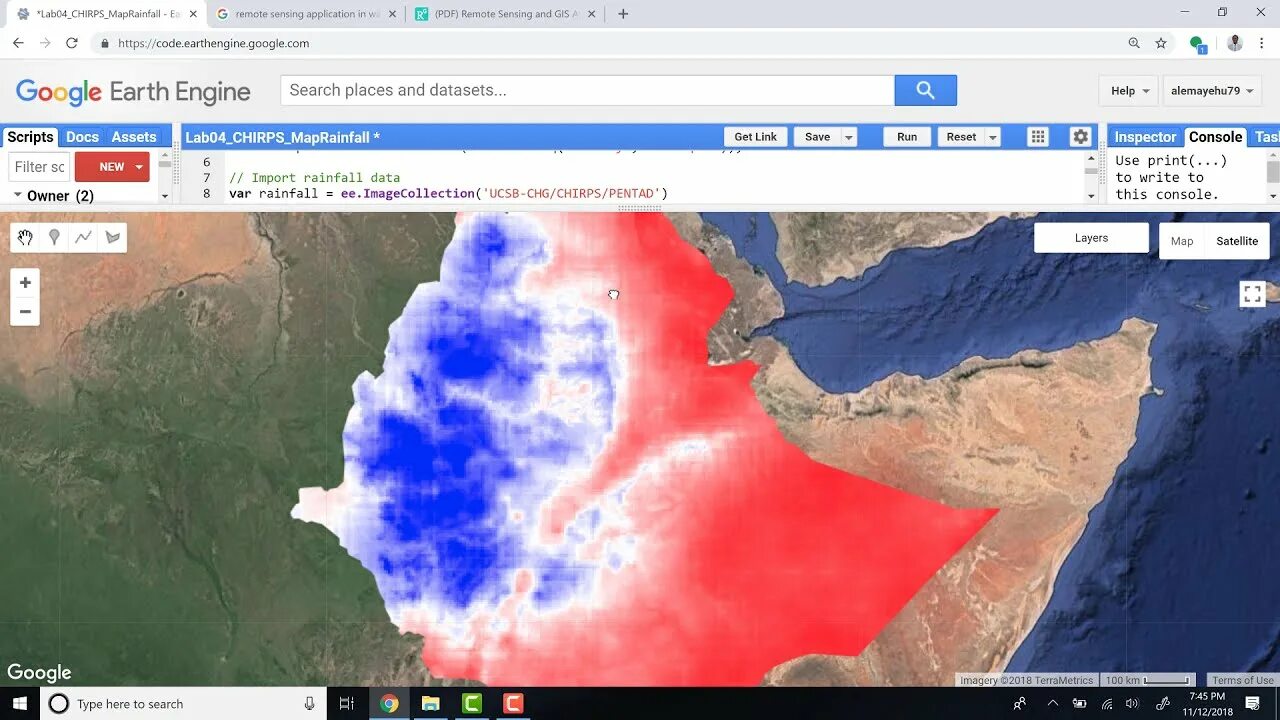Open the Layers panel on map
This screenshot has height=720, width=1280.
[1091, 238]
